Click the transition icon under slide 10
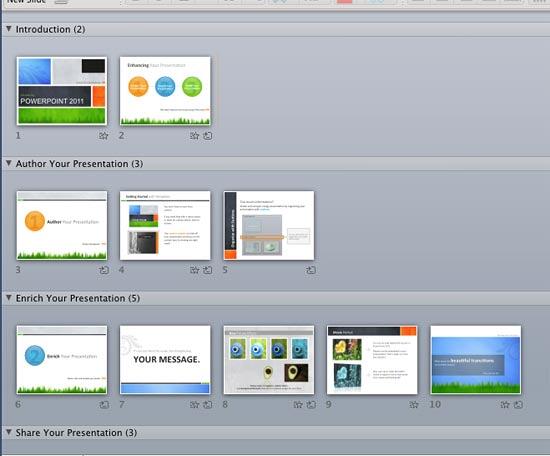Screen dimensions: 550x456 coord(518,405)
